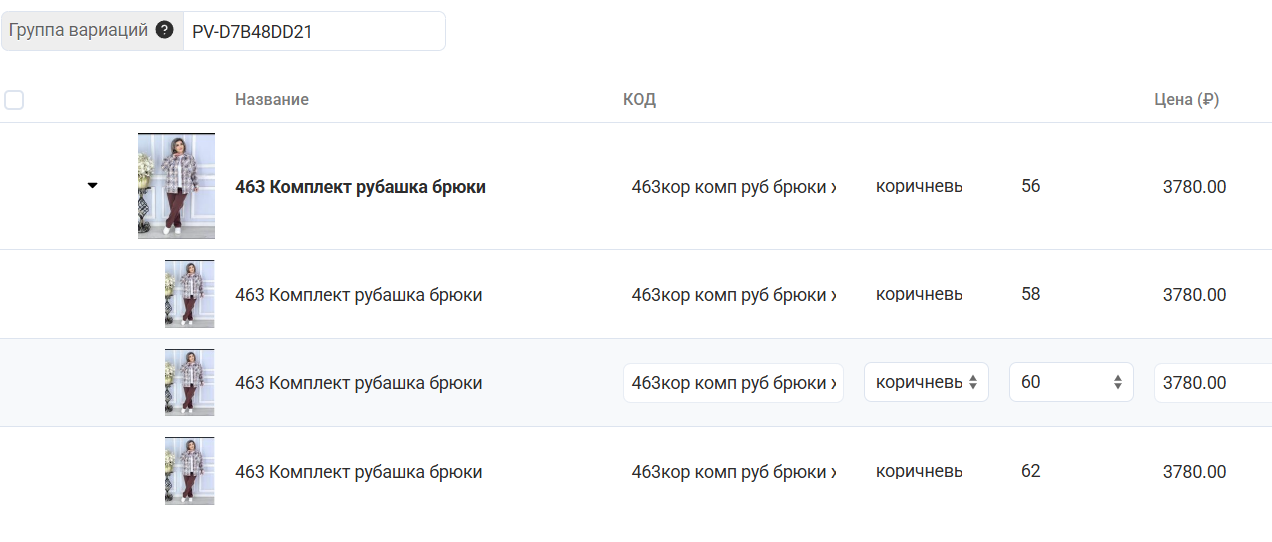Open the large product thumbnail for size 56

pos(176,186)
